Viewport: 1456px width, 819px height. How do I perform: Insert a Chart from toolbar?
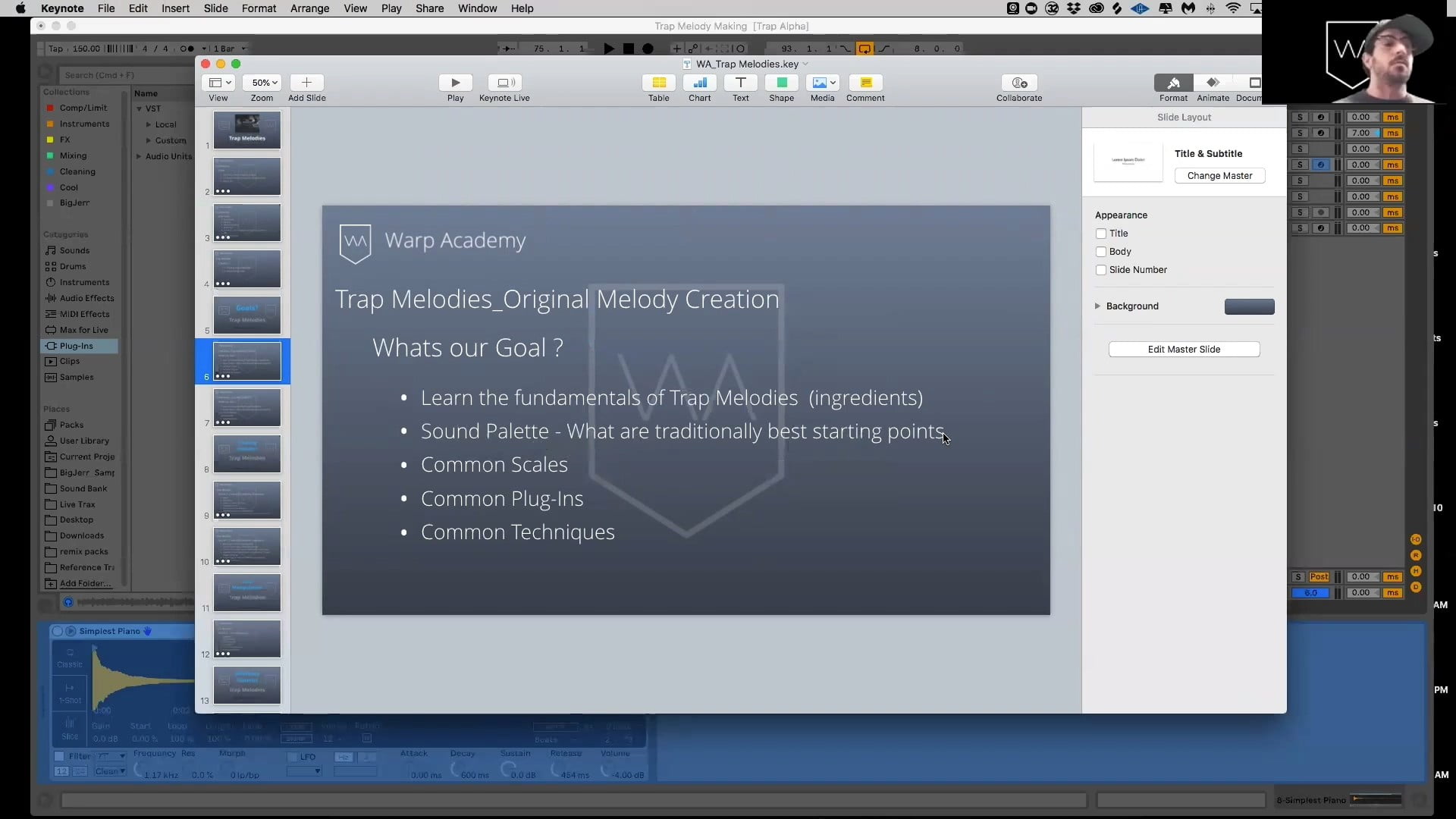coord(699,83)
